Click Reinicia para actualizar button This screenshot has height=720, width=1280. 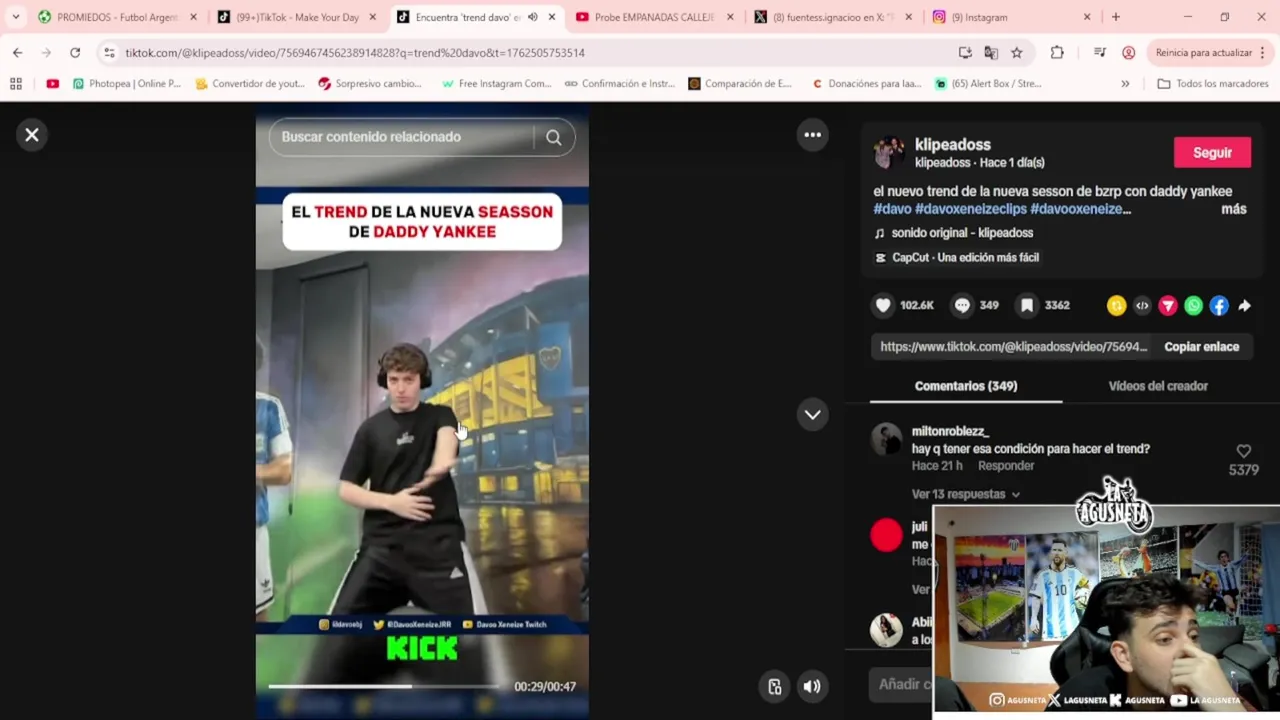[1203, 52]
